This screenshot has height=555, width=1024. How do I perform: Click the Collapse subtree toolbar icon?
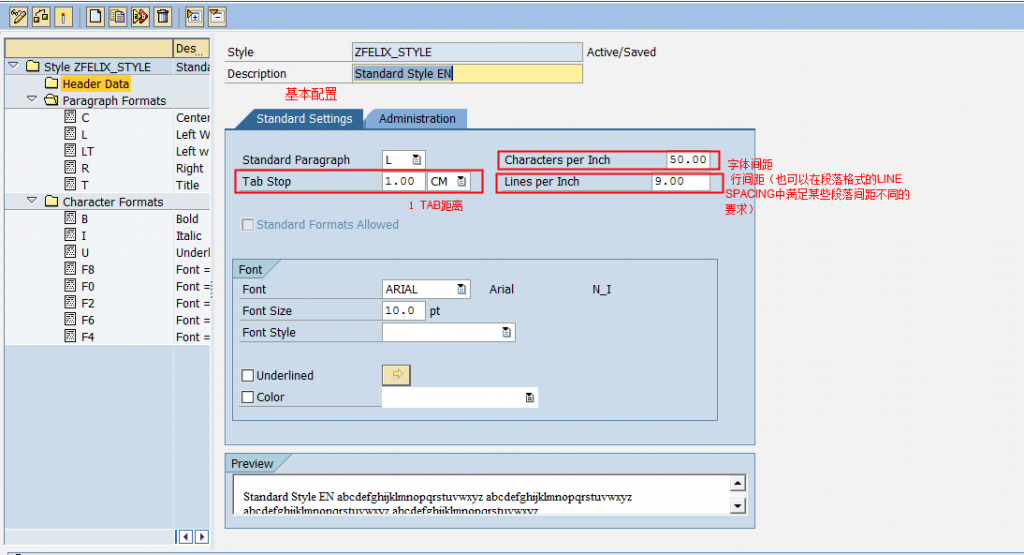(217, 16)
